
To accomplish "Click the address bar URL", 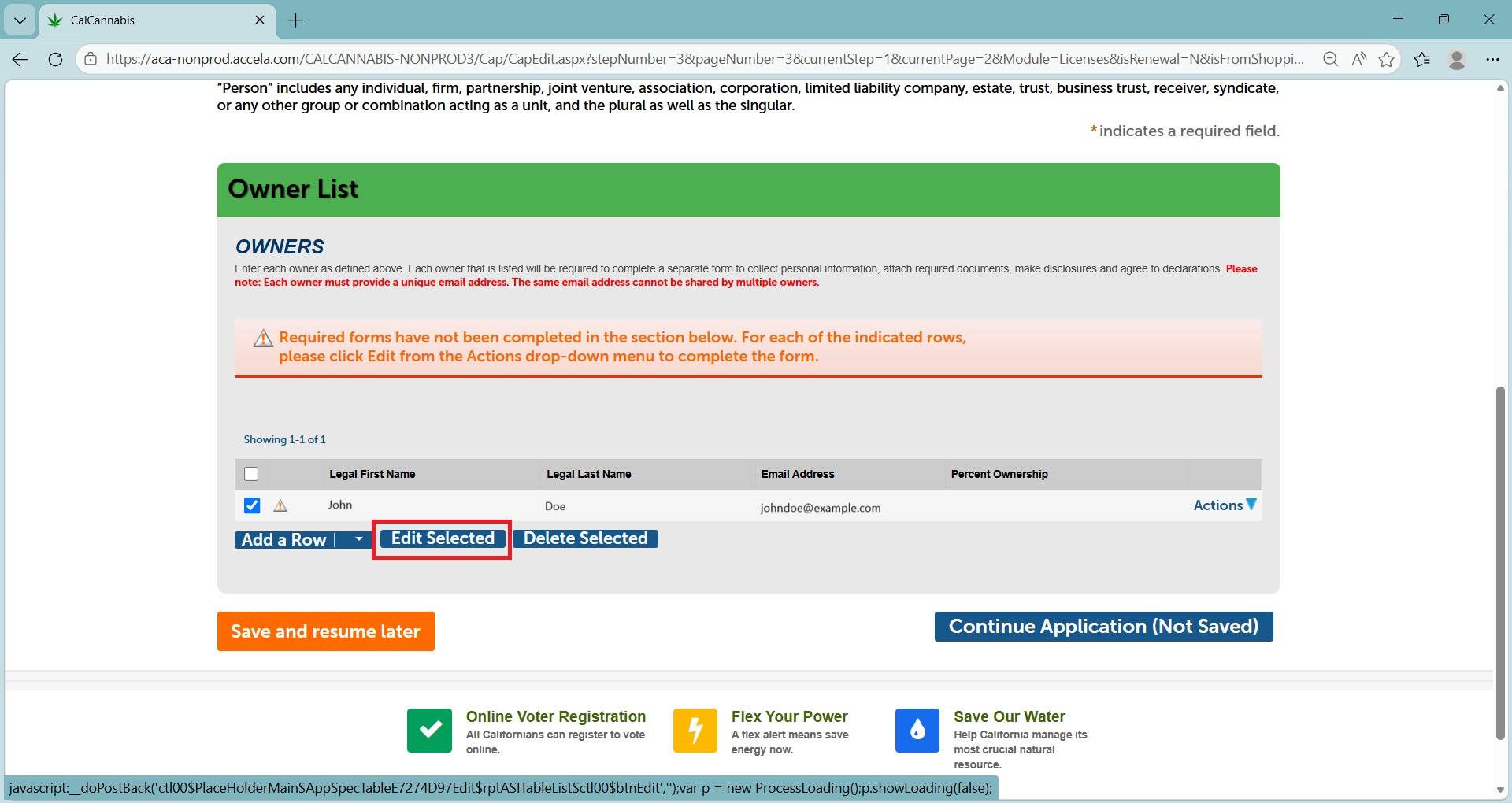I will (705, 59).
